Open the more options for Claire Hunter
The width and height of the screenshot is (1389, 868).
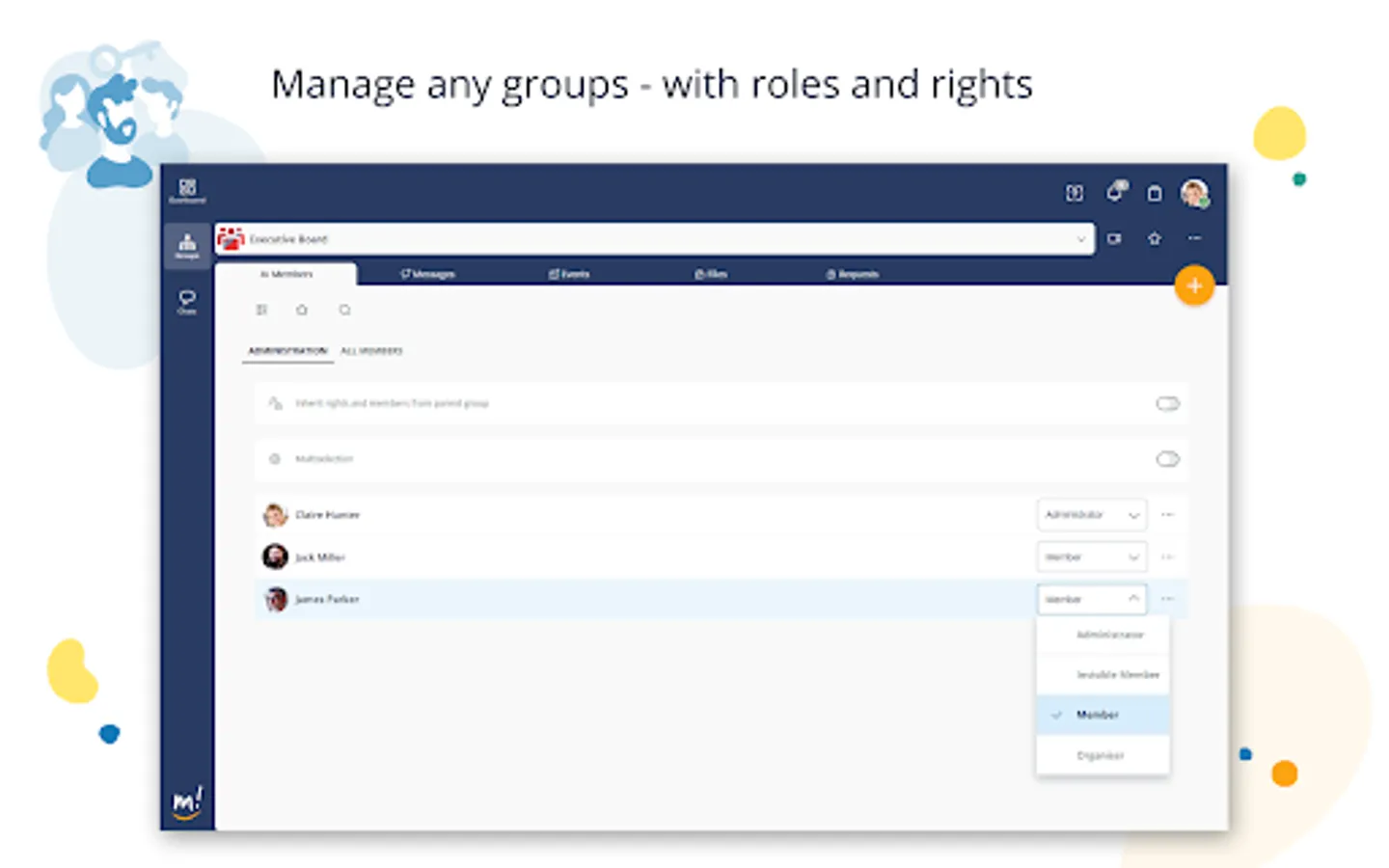click(x=1168, y=515)
